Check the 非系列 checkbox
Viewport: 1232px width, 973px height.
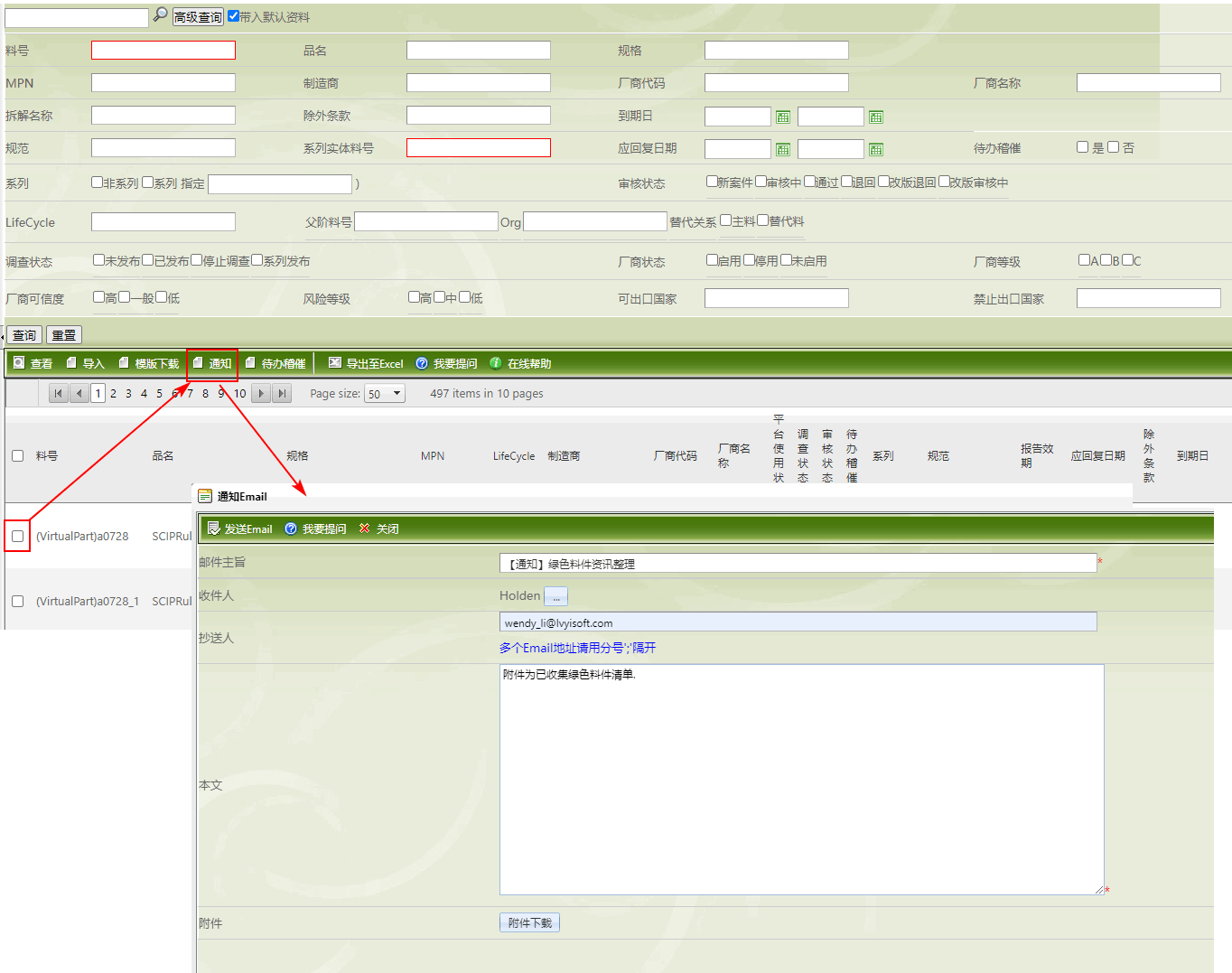97,182
